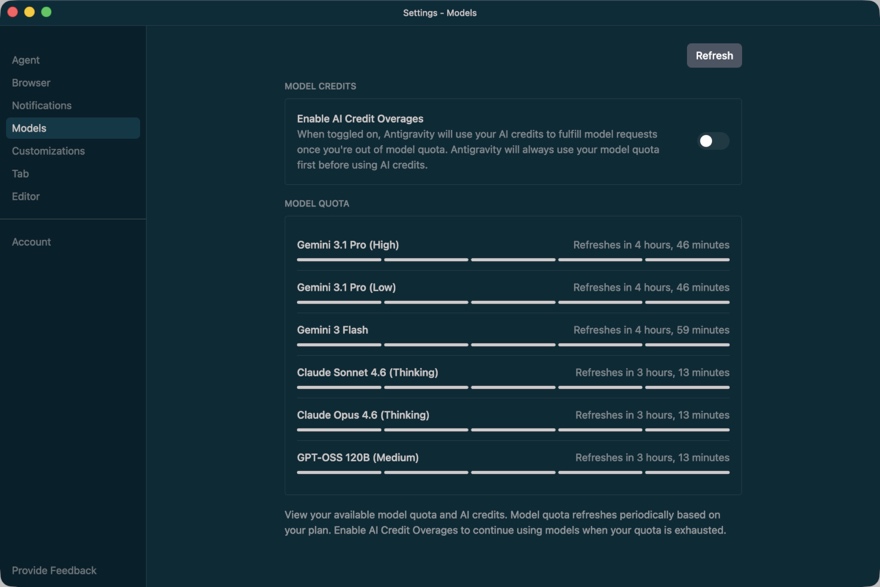Minimize the window with the yellow button

coord(29,12)
